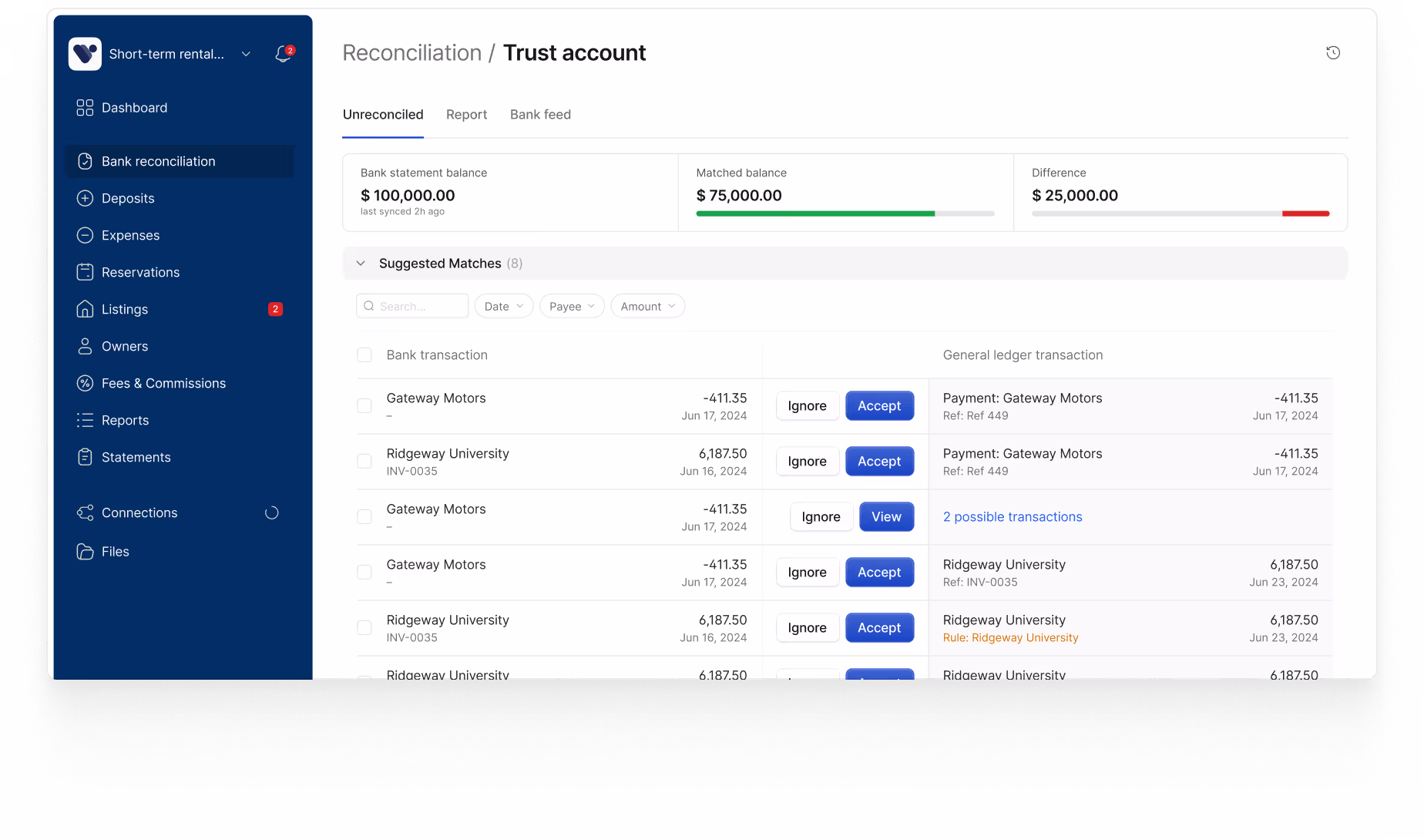The width and height of the screenshot is (1424, 840).
Task: Open Expenses via its sidebar icon
Action: [85, 235]
